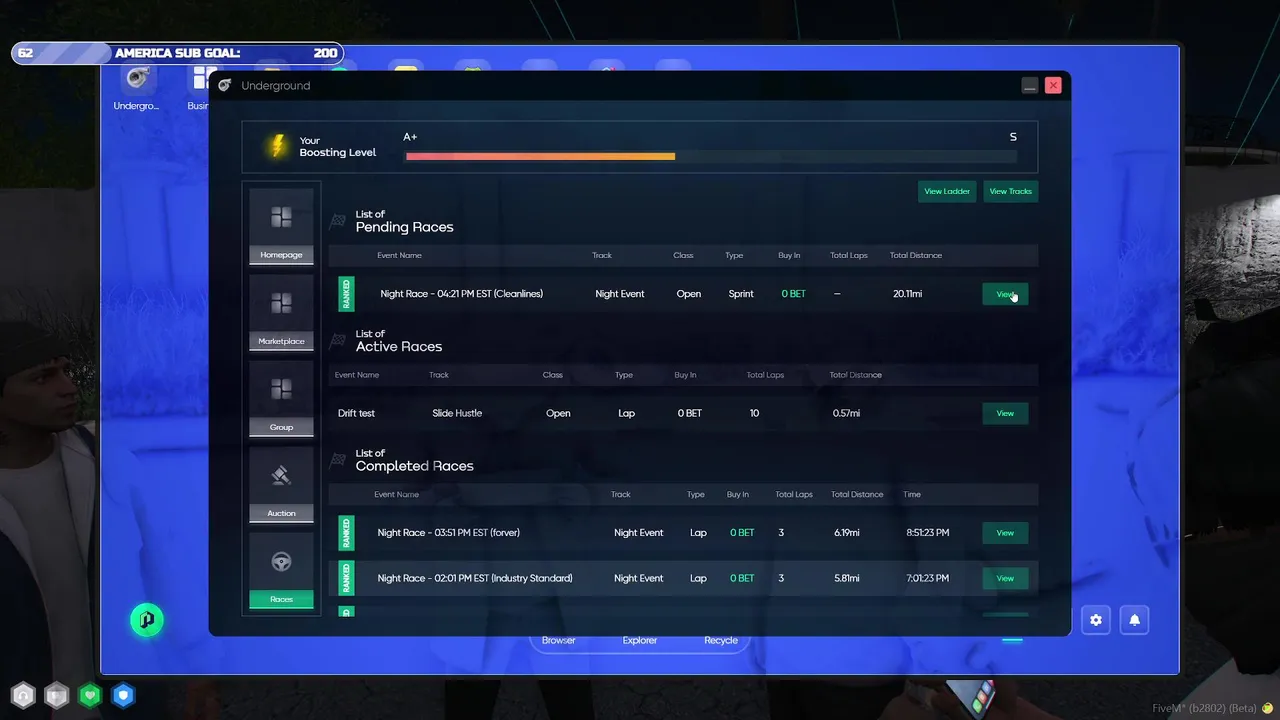Screen dimensions: 1280x720
Task: Click the America Sub Goal progress bar
Action: [177, 53]
